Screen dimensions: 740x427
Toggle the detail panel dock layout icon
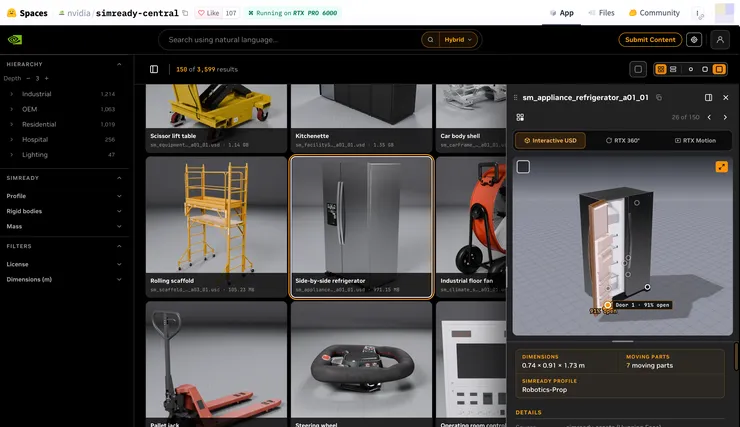tap(708, 98)
